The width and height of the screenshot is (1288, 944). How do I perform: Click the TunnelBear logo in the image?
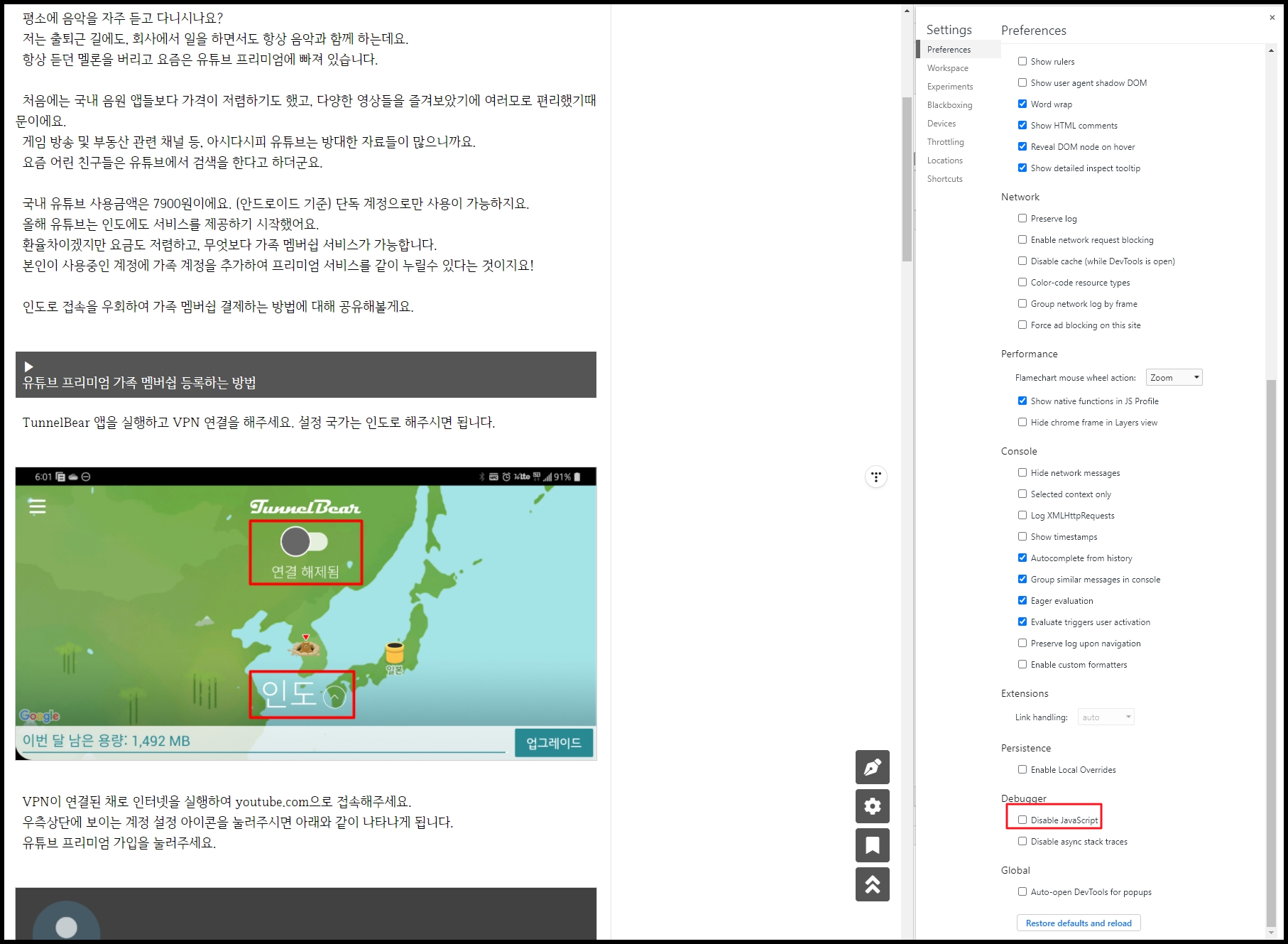(305, 506)
